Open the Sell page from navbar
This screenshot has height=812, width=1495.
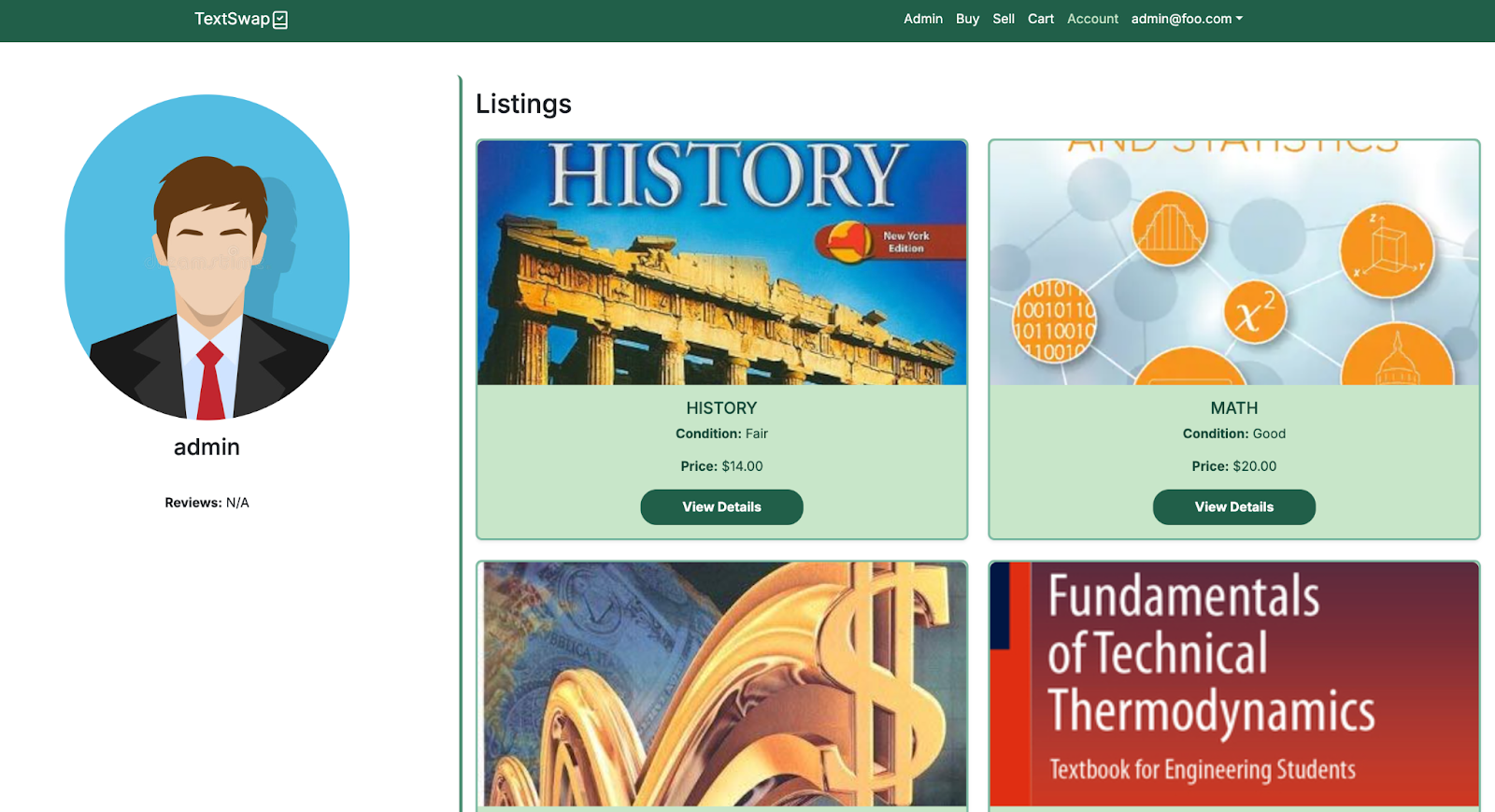pyautogui.click(x=1004, y=19)
